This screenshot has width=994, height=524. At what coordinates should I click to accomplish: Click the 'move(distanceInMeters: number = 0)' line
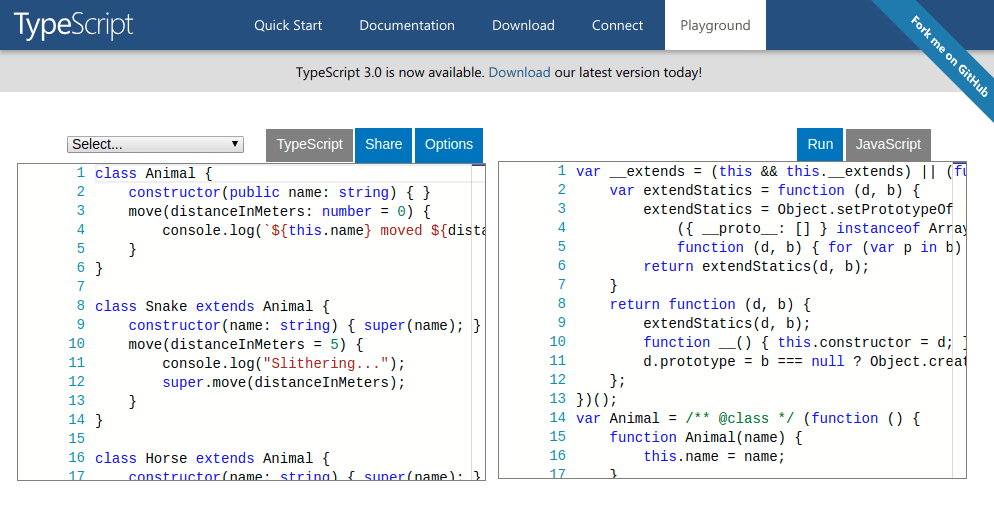tap(280, 212)
